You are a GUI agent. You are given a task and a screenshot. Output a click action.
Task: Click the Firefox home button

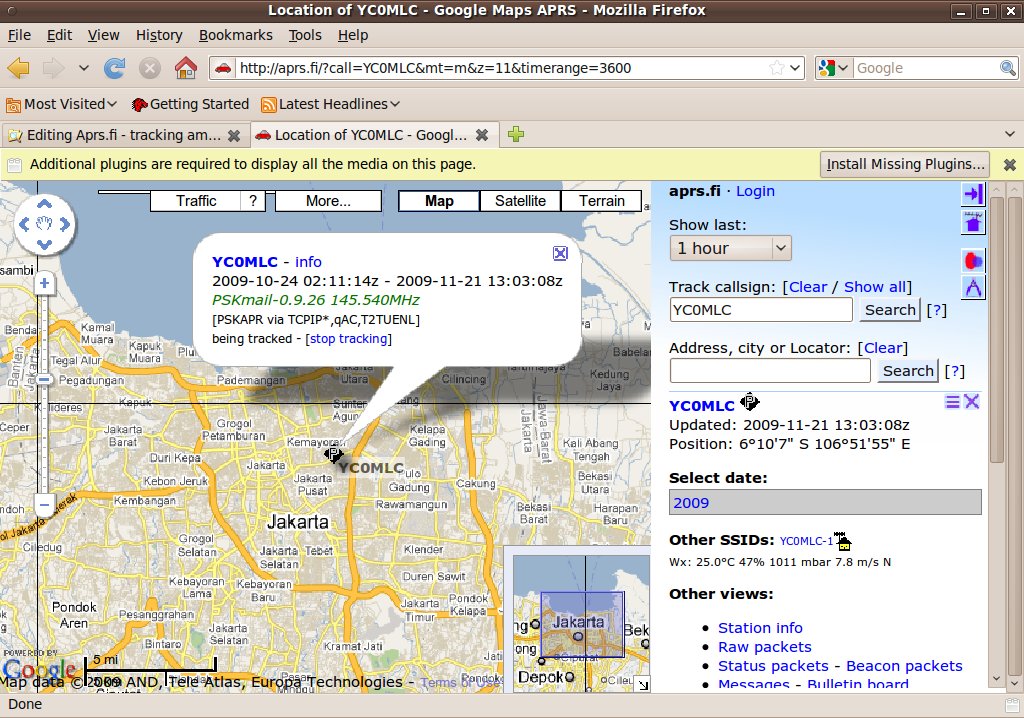185,68
